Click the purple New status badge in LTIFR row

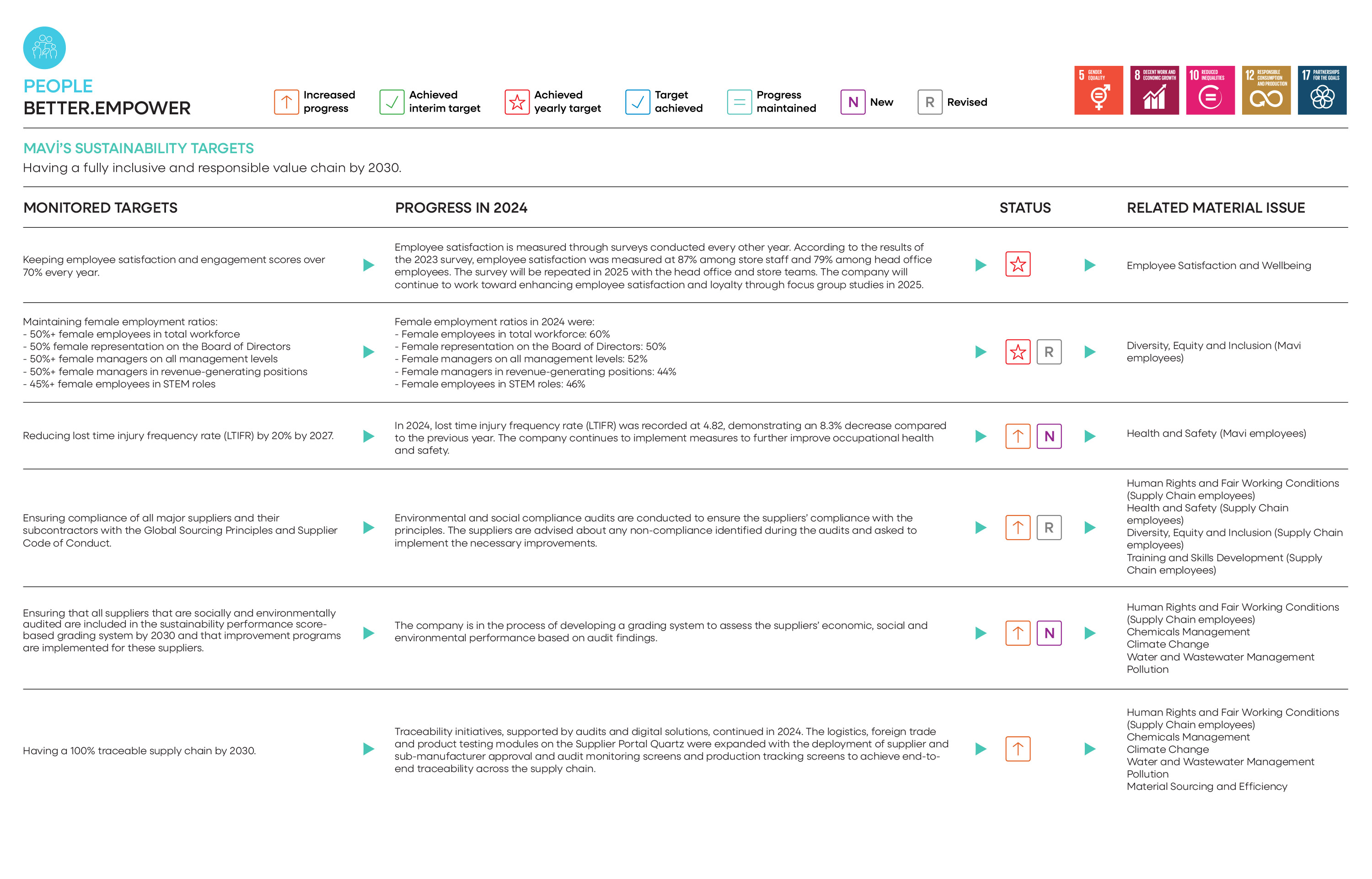1048,436
